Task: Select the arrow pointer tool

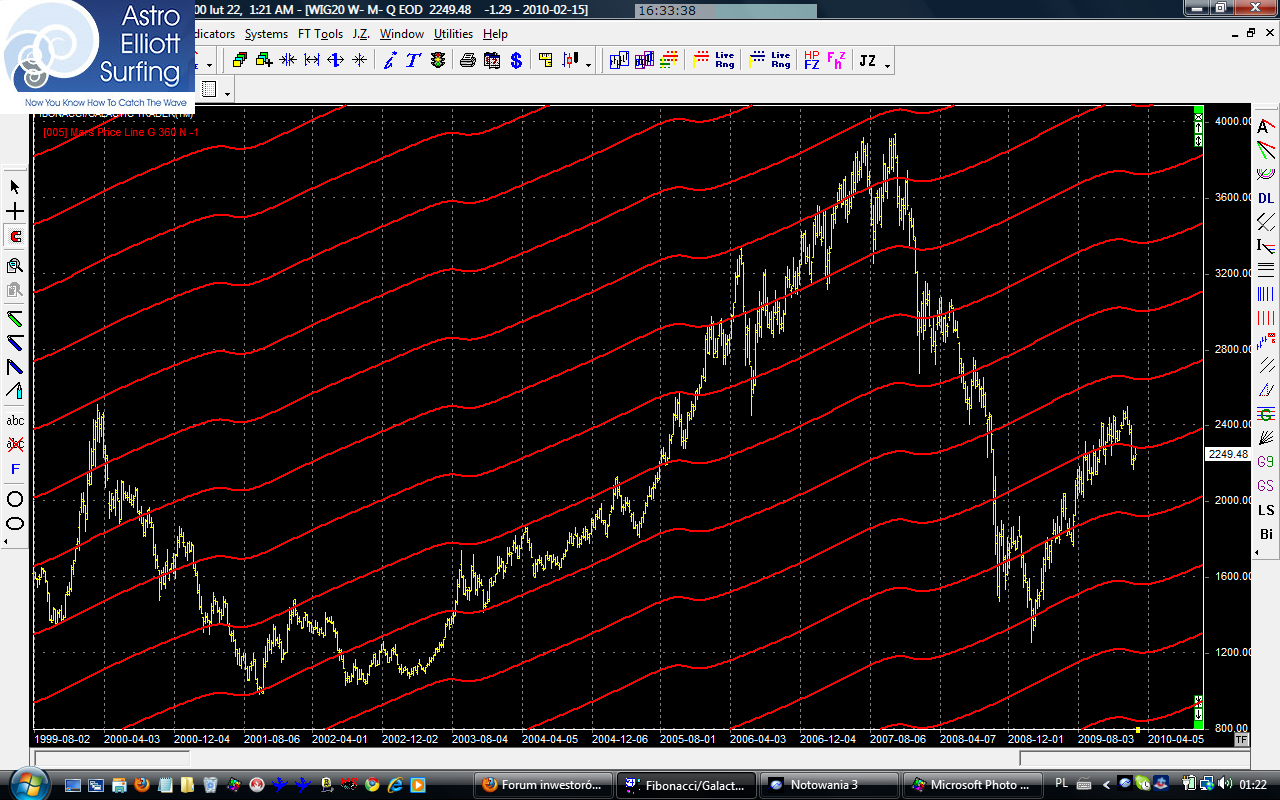Action: [x=15, y=187]
